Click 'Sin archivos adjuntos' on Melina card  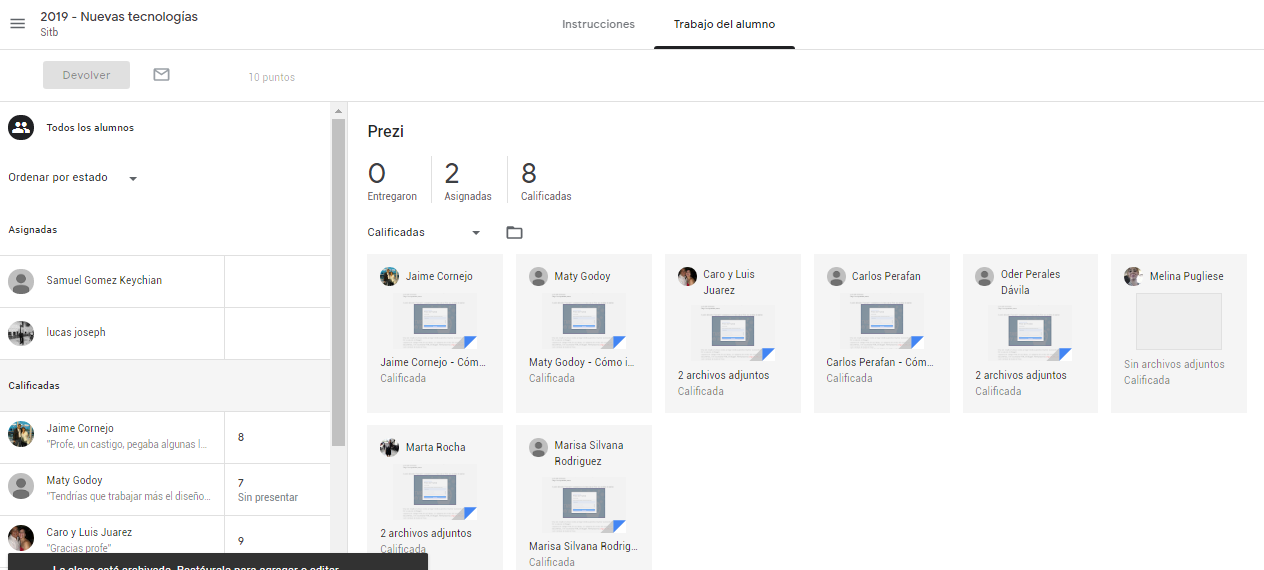1174,365
